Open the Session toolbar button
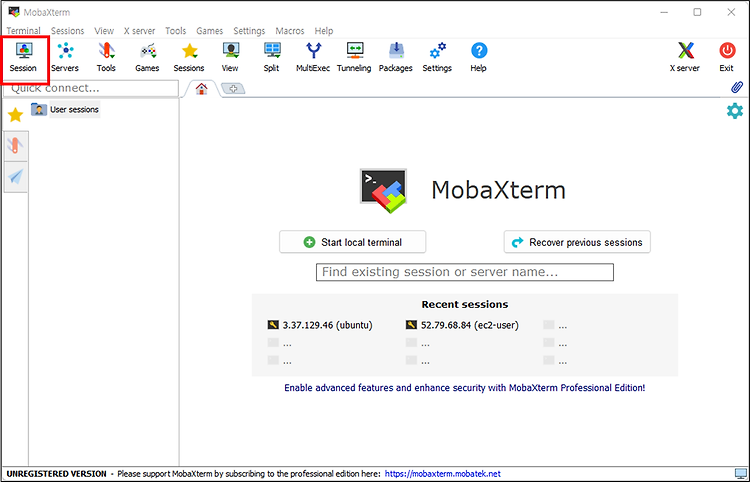 (x=24, y=57)
